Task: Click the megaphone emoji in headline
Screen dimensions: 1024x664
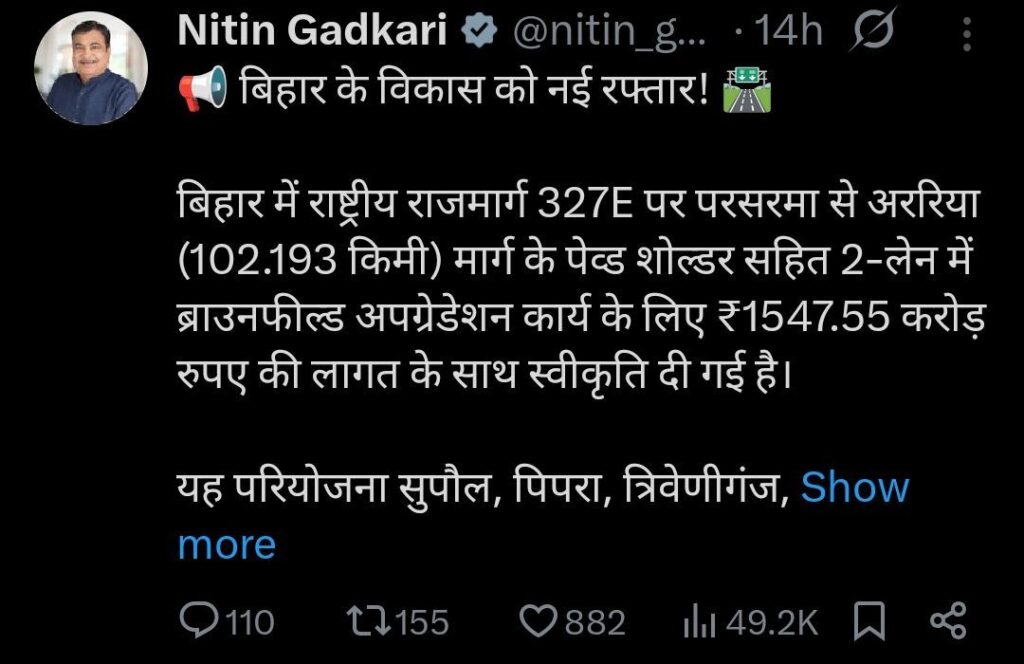Action: pyautogui.click(x=203, y=91)
